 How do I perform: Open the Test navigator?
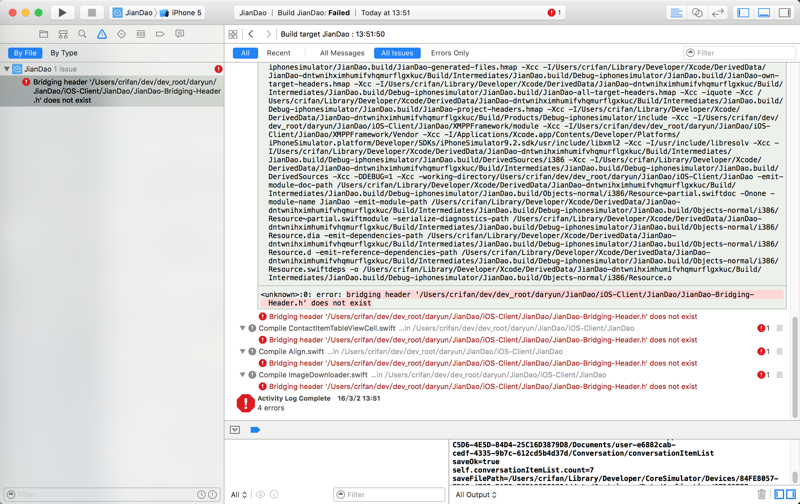[x=121, y=34]
